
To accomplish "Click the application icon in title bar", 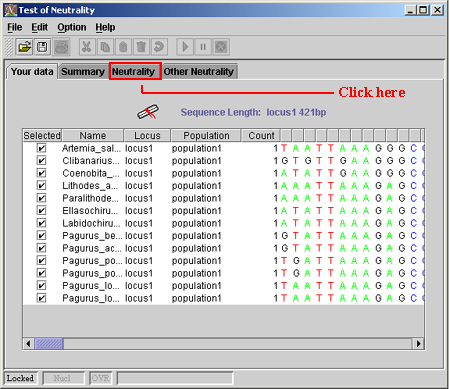I will point(10,10).
